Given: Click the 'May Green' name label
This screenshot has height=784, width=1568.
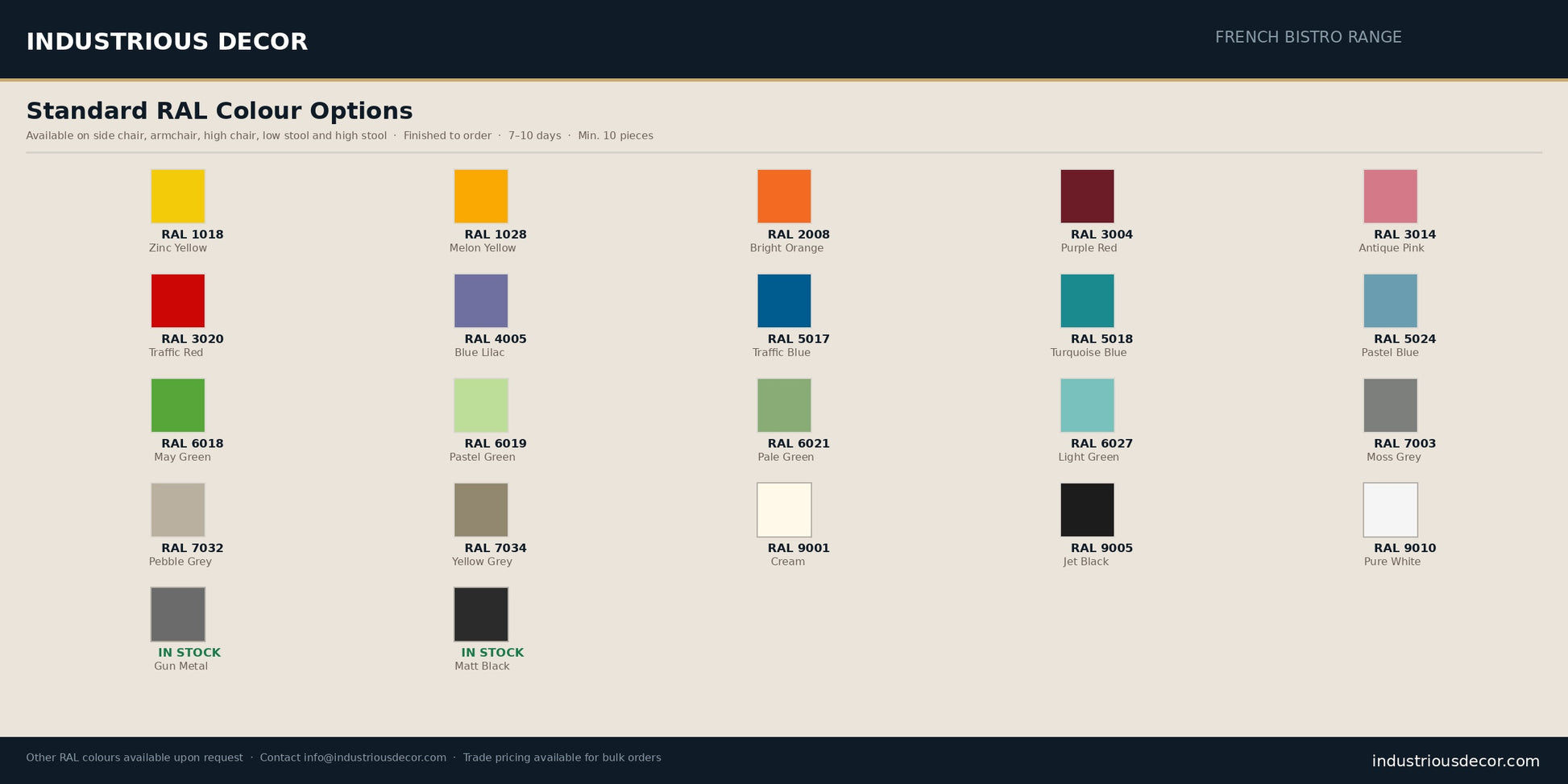Looking at the screenshot, I should point(182,457).
